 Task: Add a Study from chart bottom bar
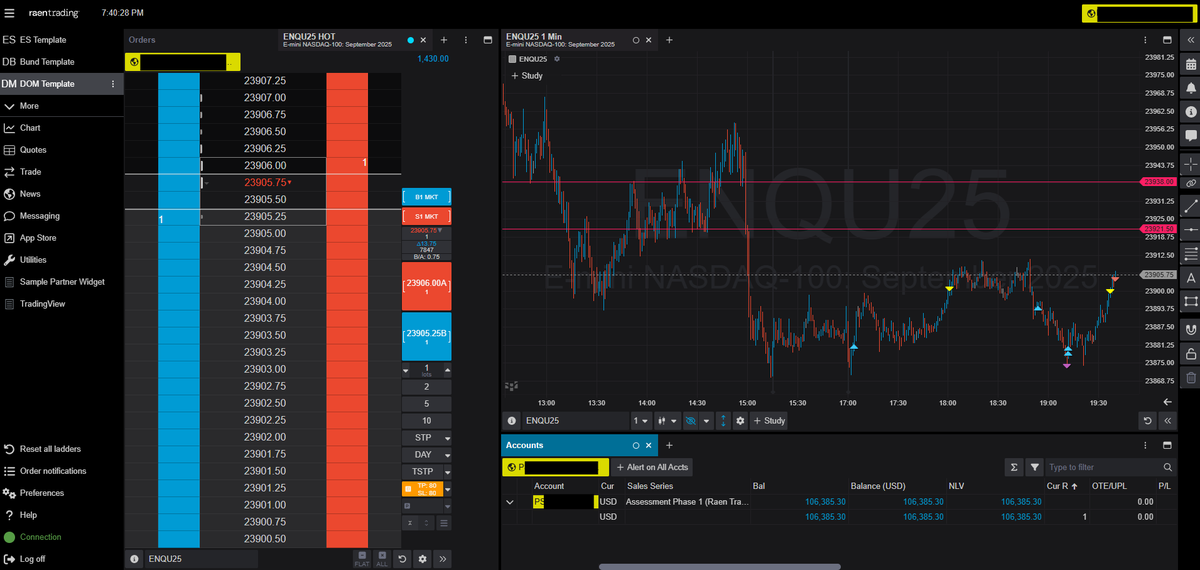tap(769, 421)
